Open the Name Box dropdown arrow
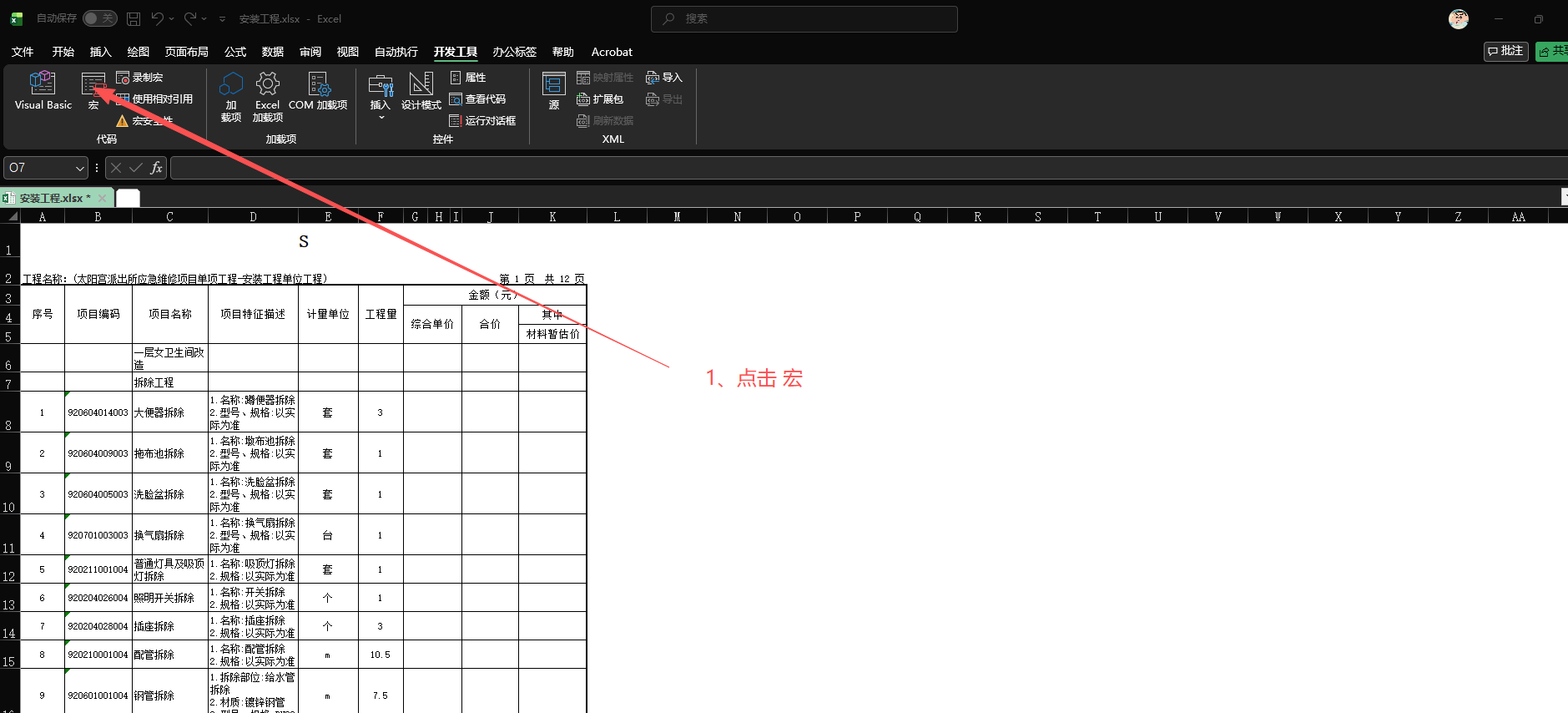The width and height of the screenshot is (1568, 713). pos(80,168)
